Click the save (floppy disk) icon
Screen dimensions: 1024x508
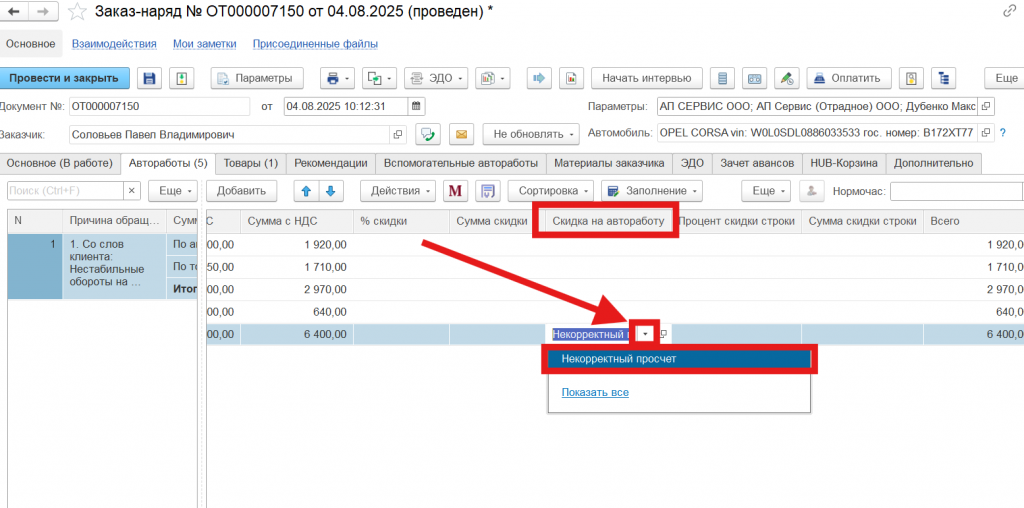coord(150,78)
